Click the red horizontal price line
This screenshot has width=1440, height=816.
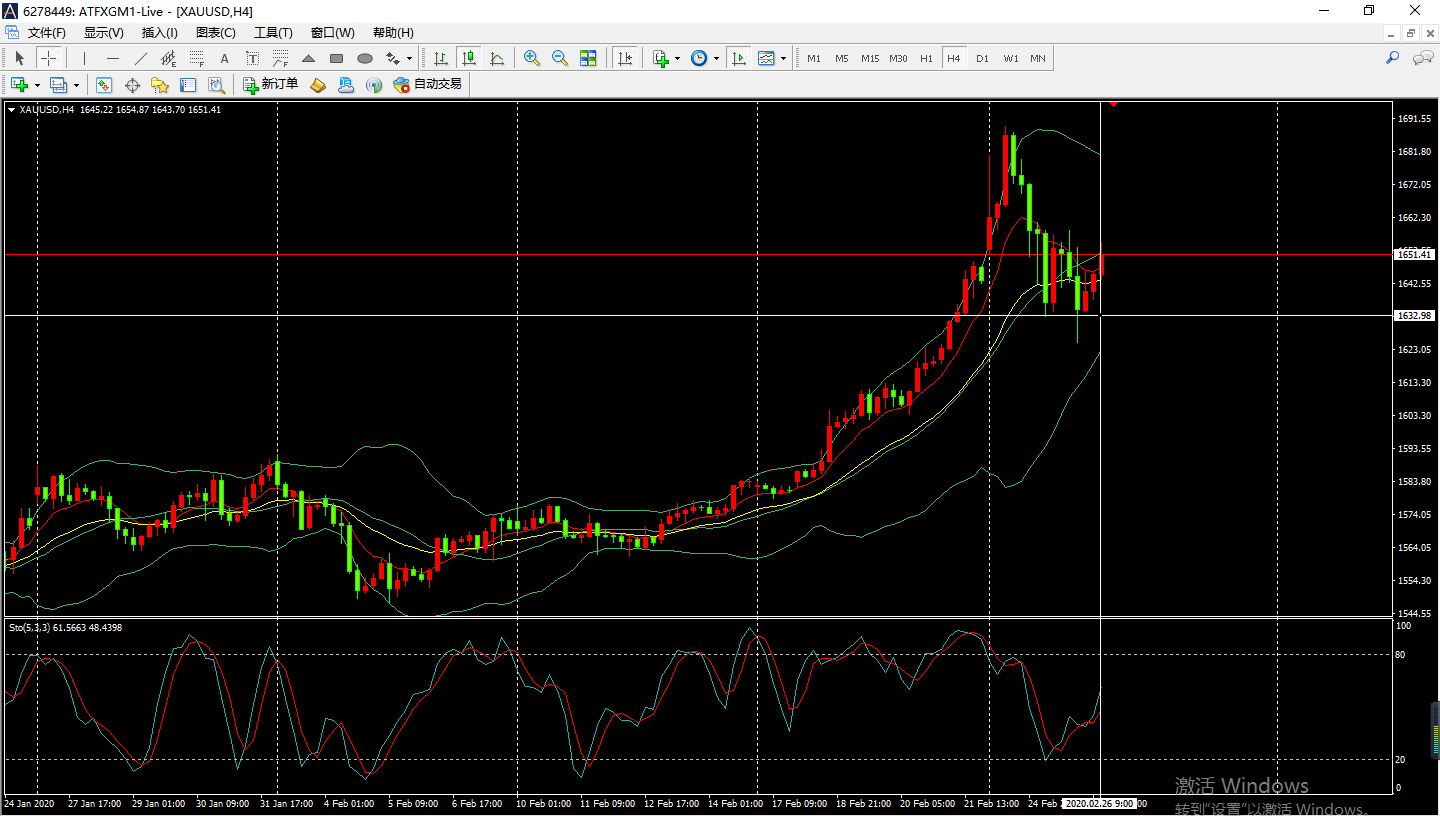point(600,255)
